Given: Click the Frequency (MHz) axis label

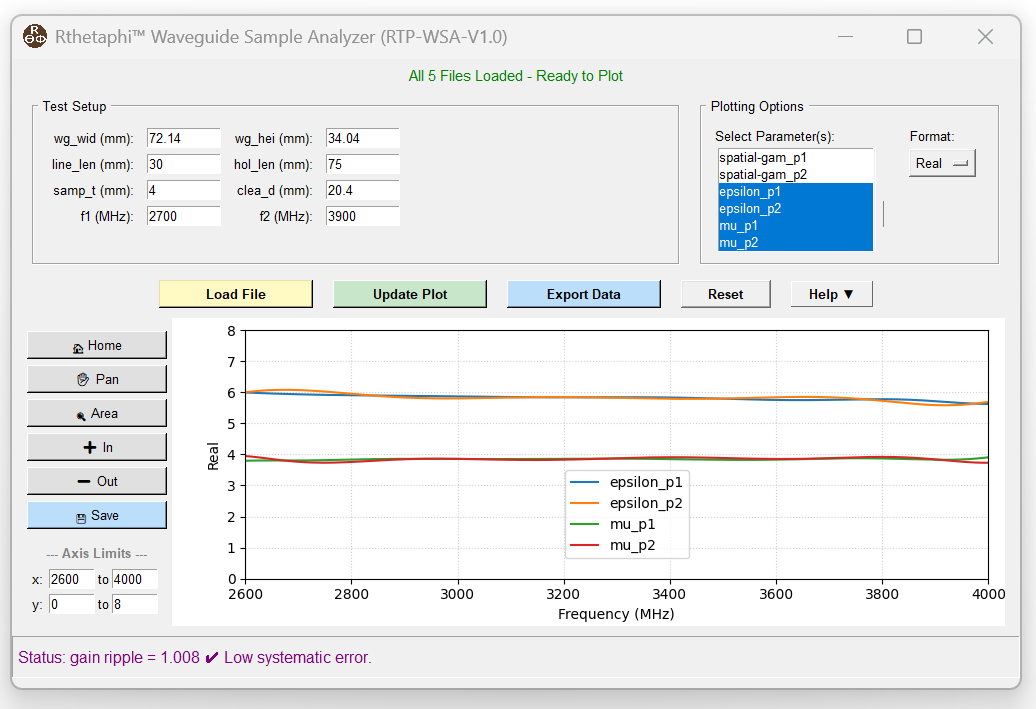Looking at the screenshot, I should [x=616, y=614].
